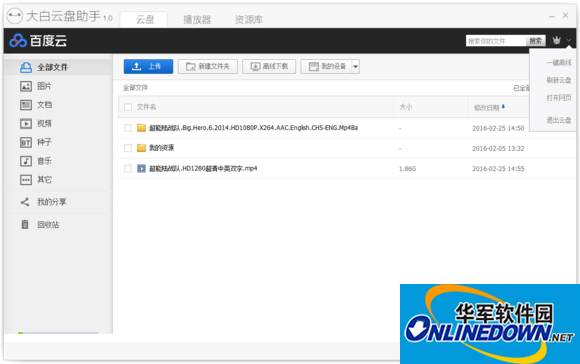Select the 视频 video category icon
580x364 pixels.
(26, 123)
